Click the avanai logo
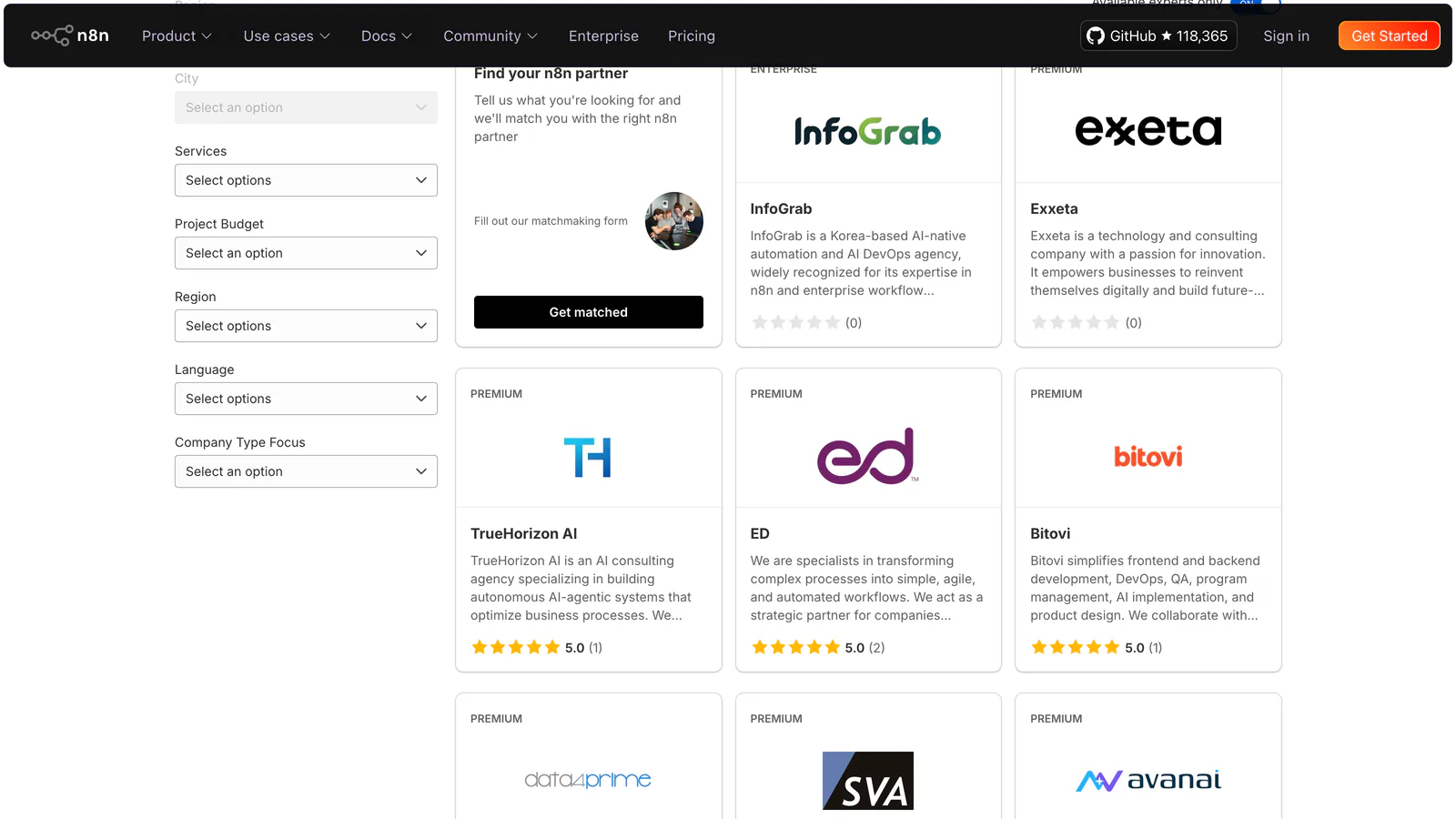The width and height of the screenshot is (1456, 819). 1148,780
